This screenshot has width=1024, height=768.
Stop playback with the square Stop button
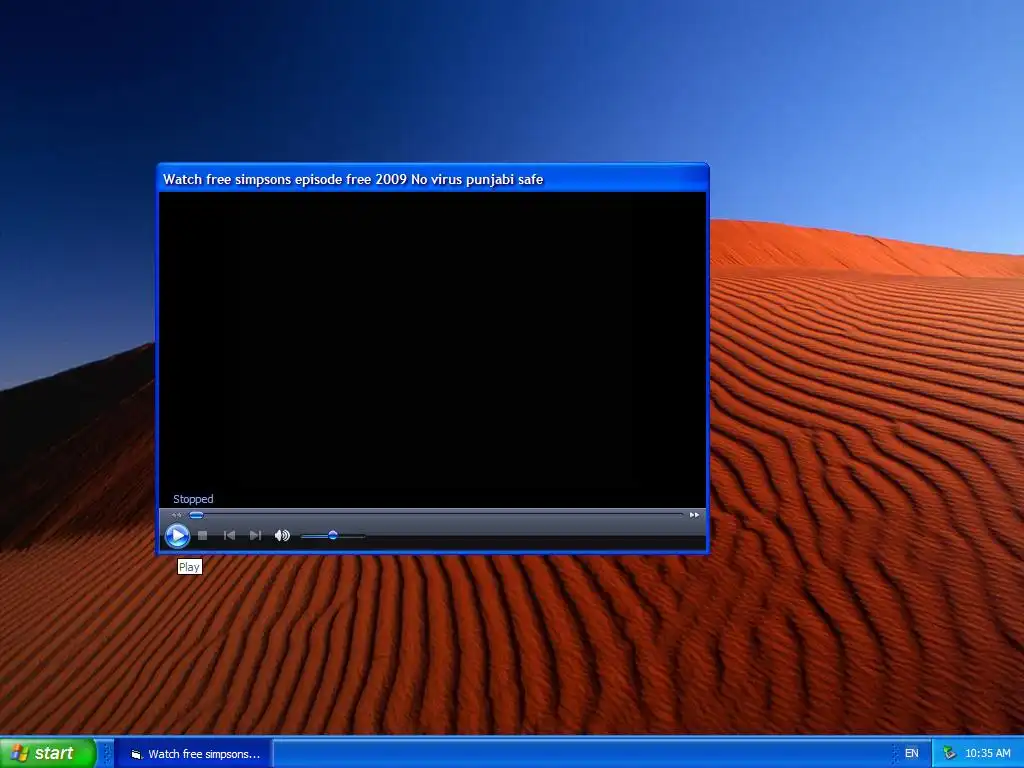point(202,536)
